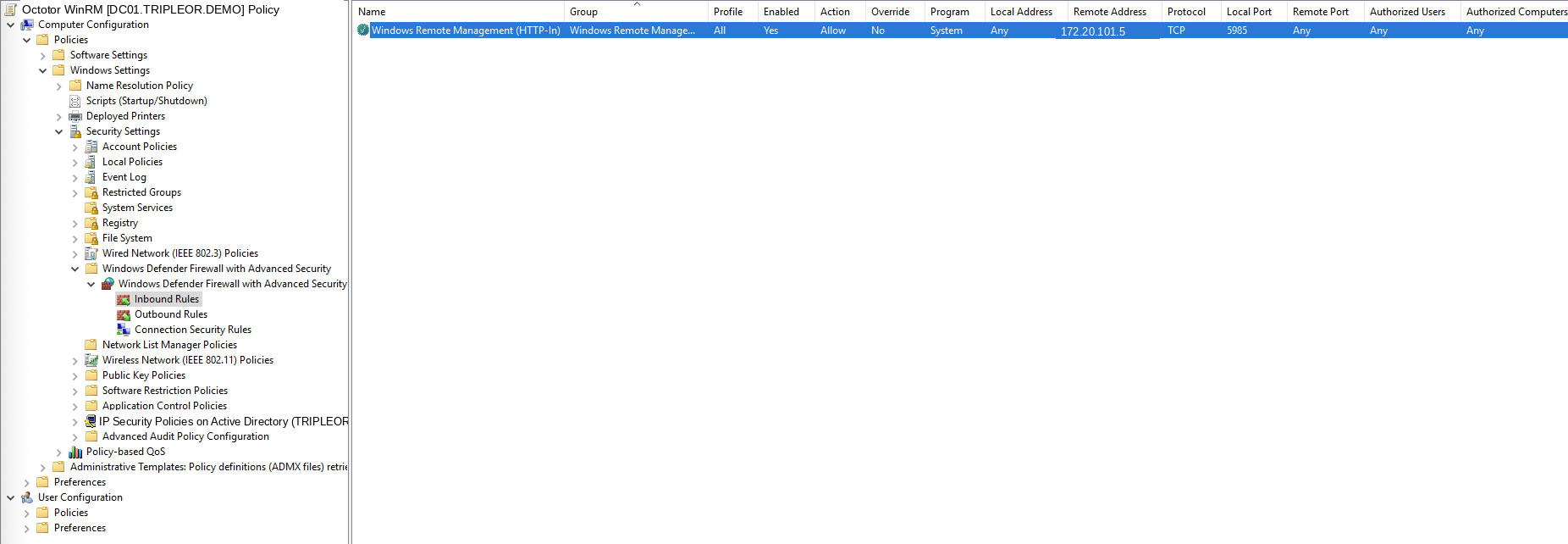The width and height of the screenshot is (1568, 544).
Task: Expand the Administrative Templates node
Action: pos(42,468)
